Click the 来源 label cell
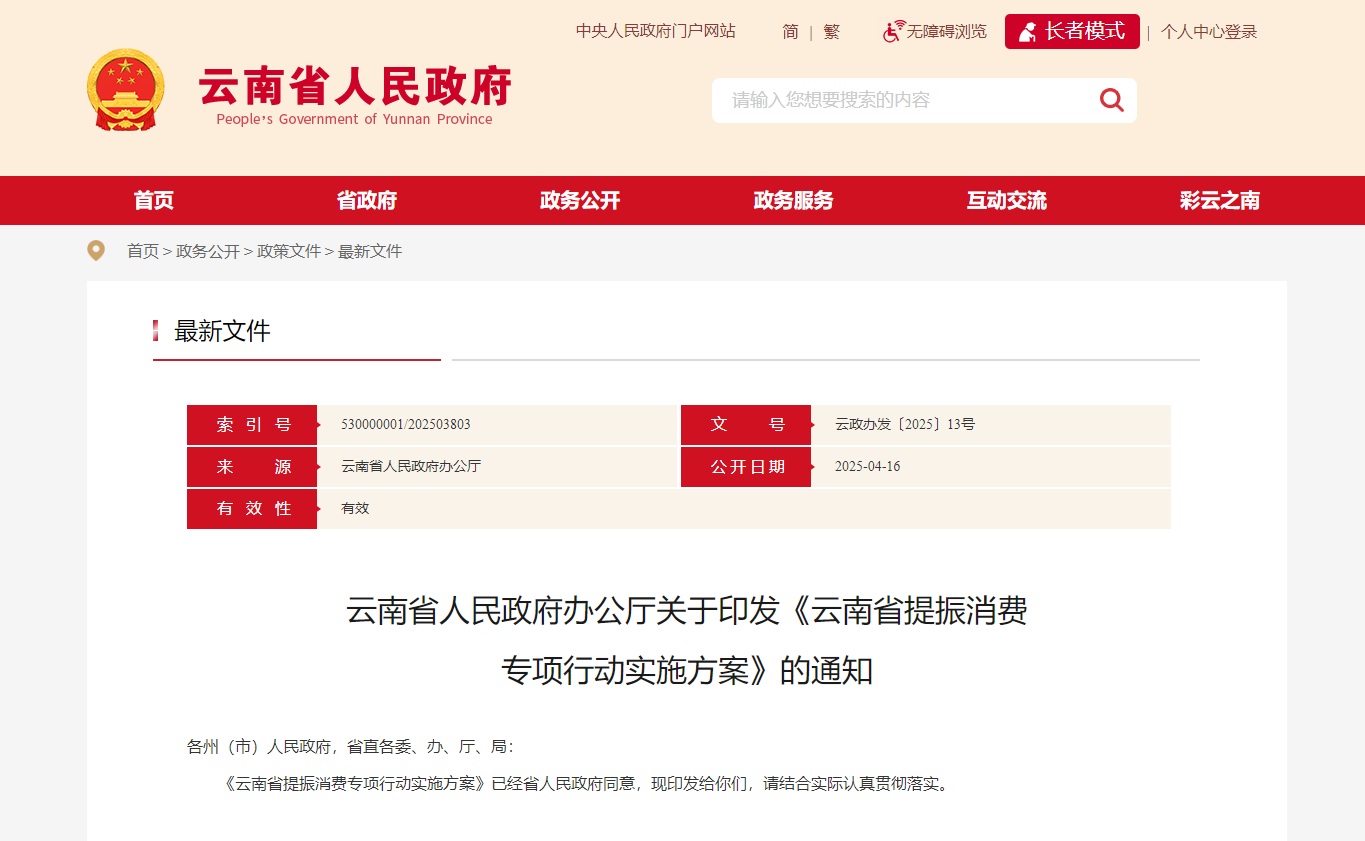 point(252,467)
